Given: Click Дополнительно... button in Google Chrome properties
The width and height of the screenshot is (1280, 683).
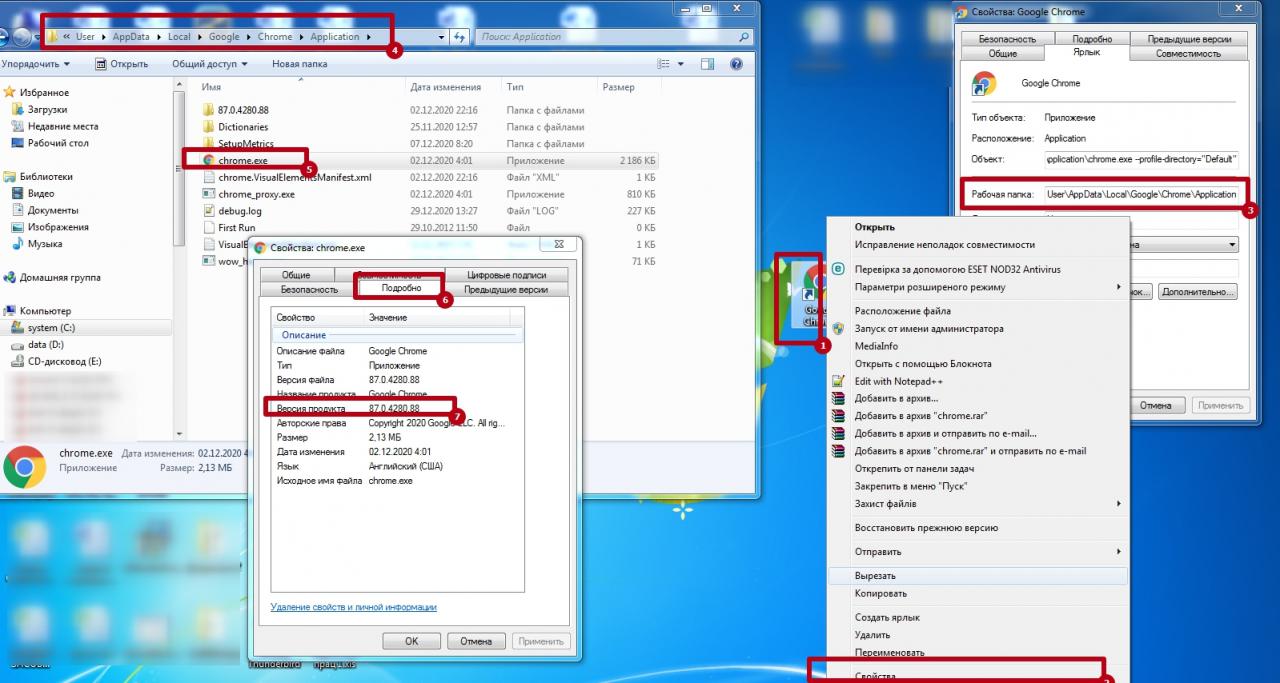Looking at the screenshot, I should coord(1198,292).
